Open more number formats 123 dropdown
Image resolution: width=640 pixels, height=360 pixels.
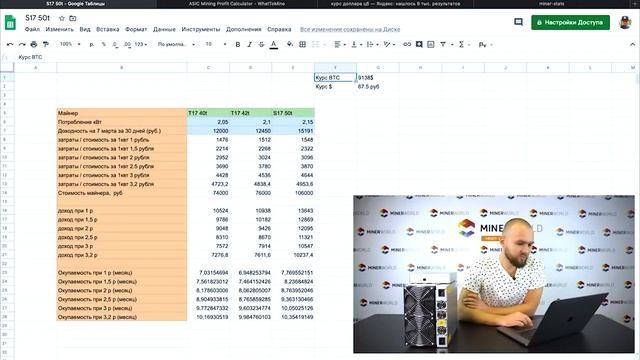pyautogui.click(x=140, y=44)
